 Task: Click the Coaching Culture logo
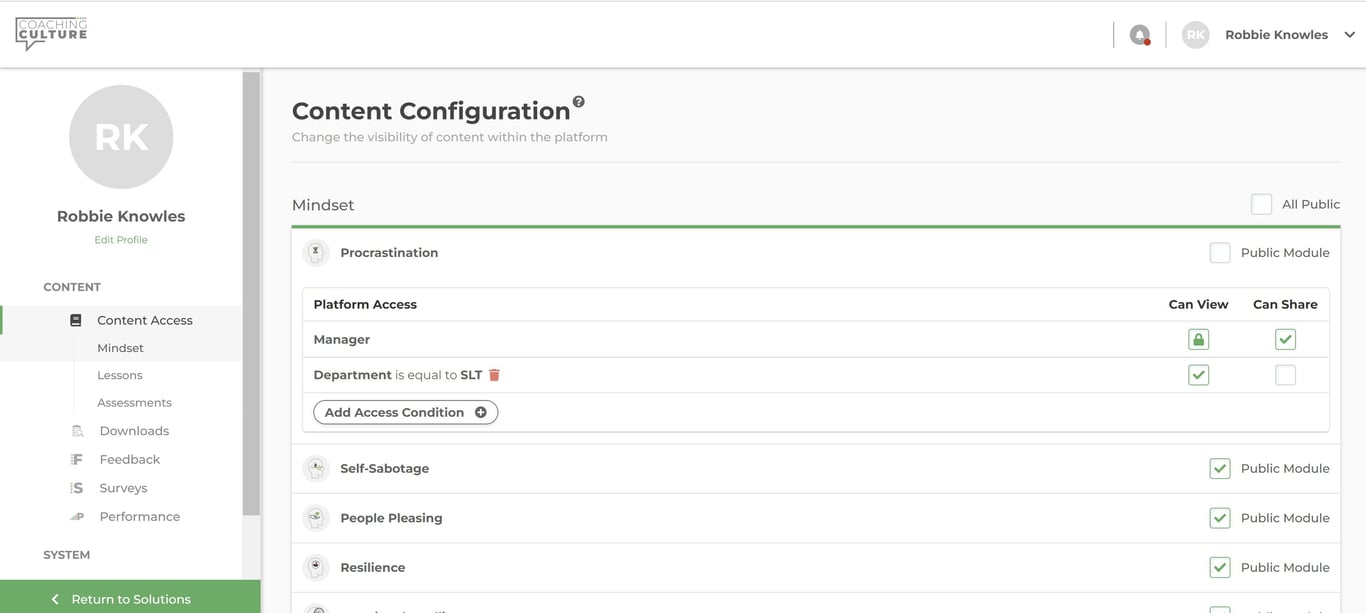(51, 34)
